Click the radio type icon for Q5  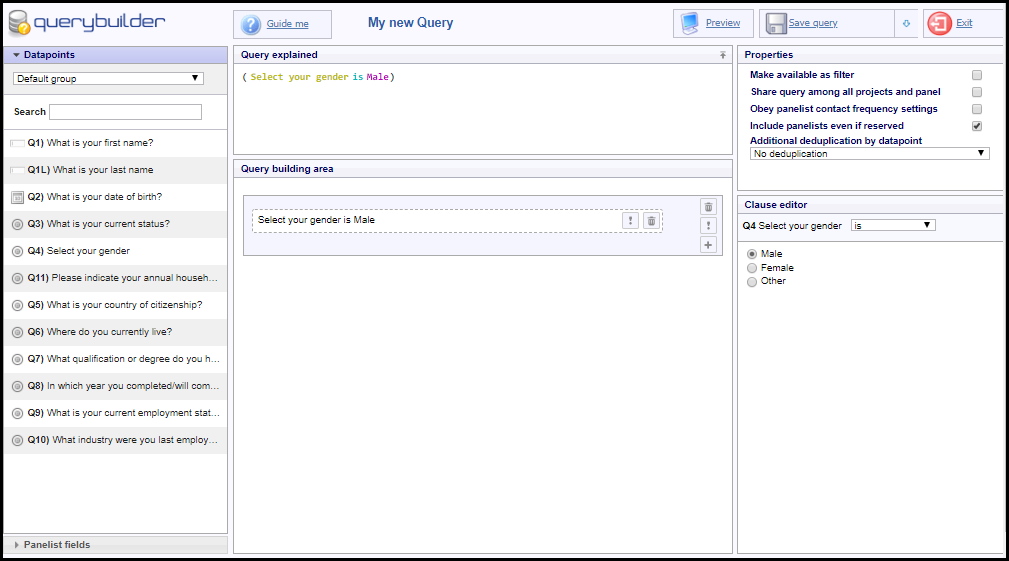tap(17, 306)
